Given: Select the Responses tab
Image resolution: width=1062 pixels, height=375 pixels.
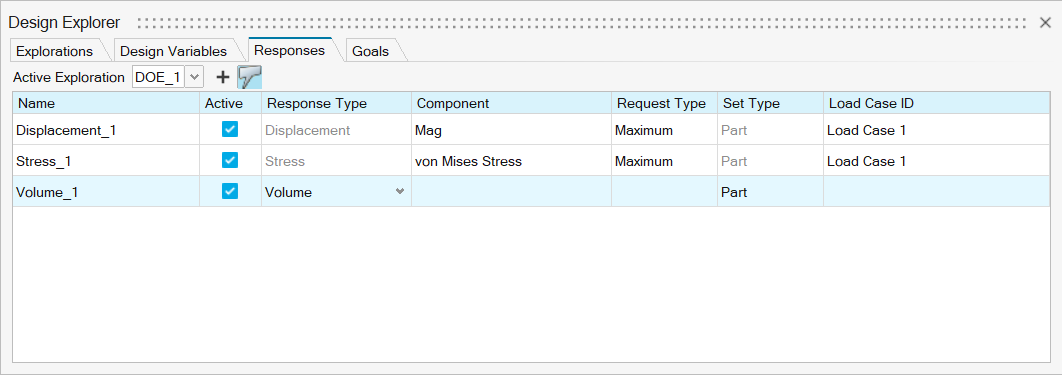Looking at the screenshot, I should click(290, 50).
